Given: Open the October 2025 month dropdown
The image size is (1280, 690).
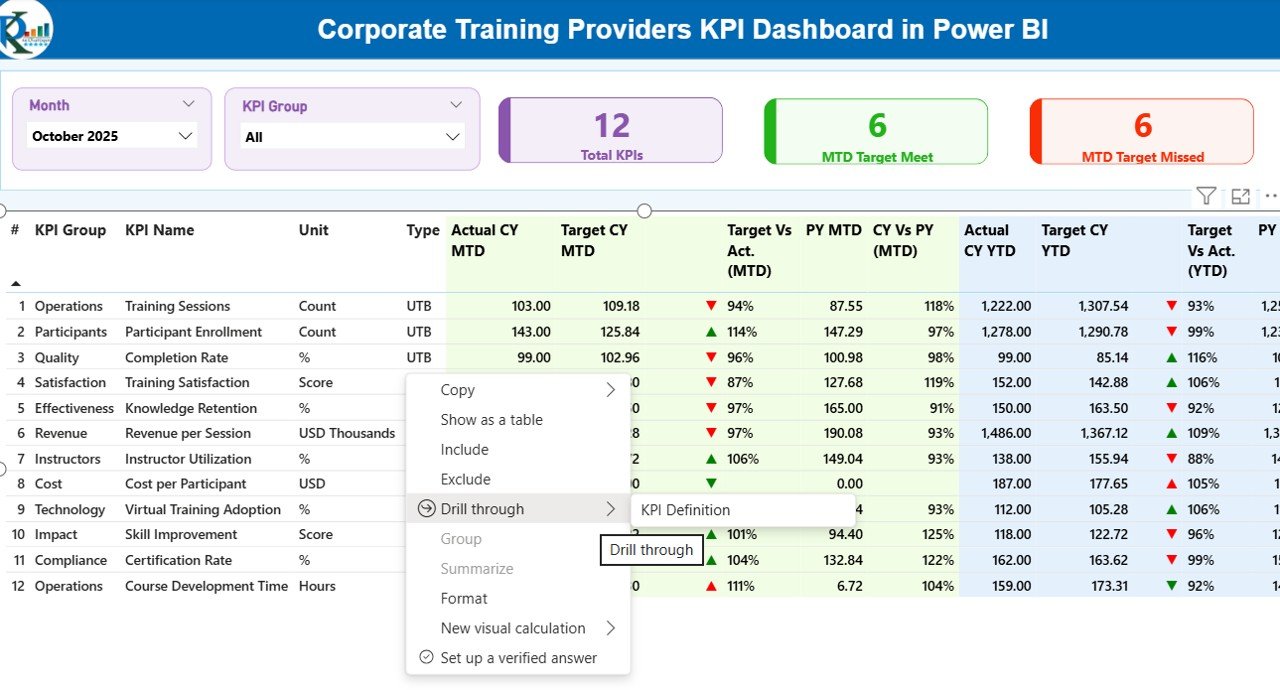Looking at the screenshot, I should point(185,136).
